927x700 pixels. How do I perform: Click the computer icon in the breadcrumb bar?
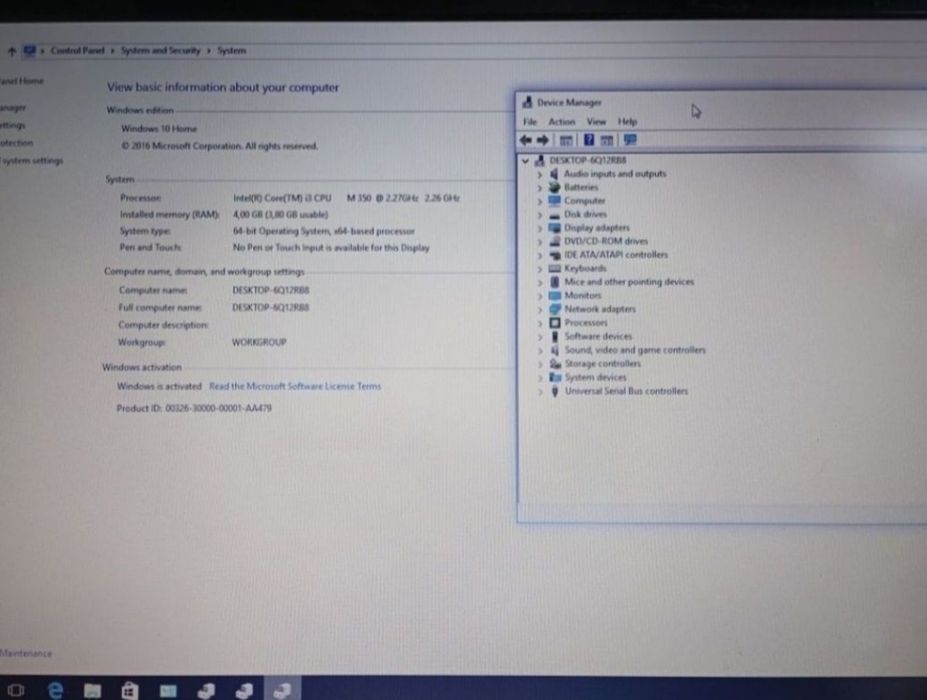(x=29, y=51)
